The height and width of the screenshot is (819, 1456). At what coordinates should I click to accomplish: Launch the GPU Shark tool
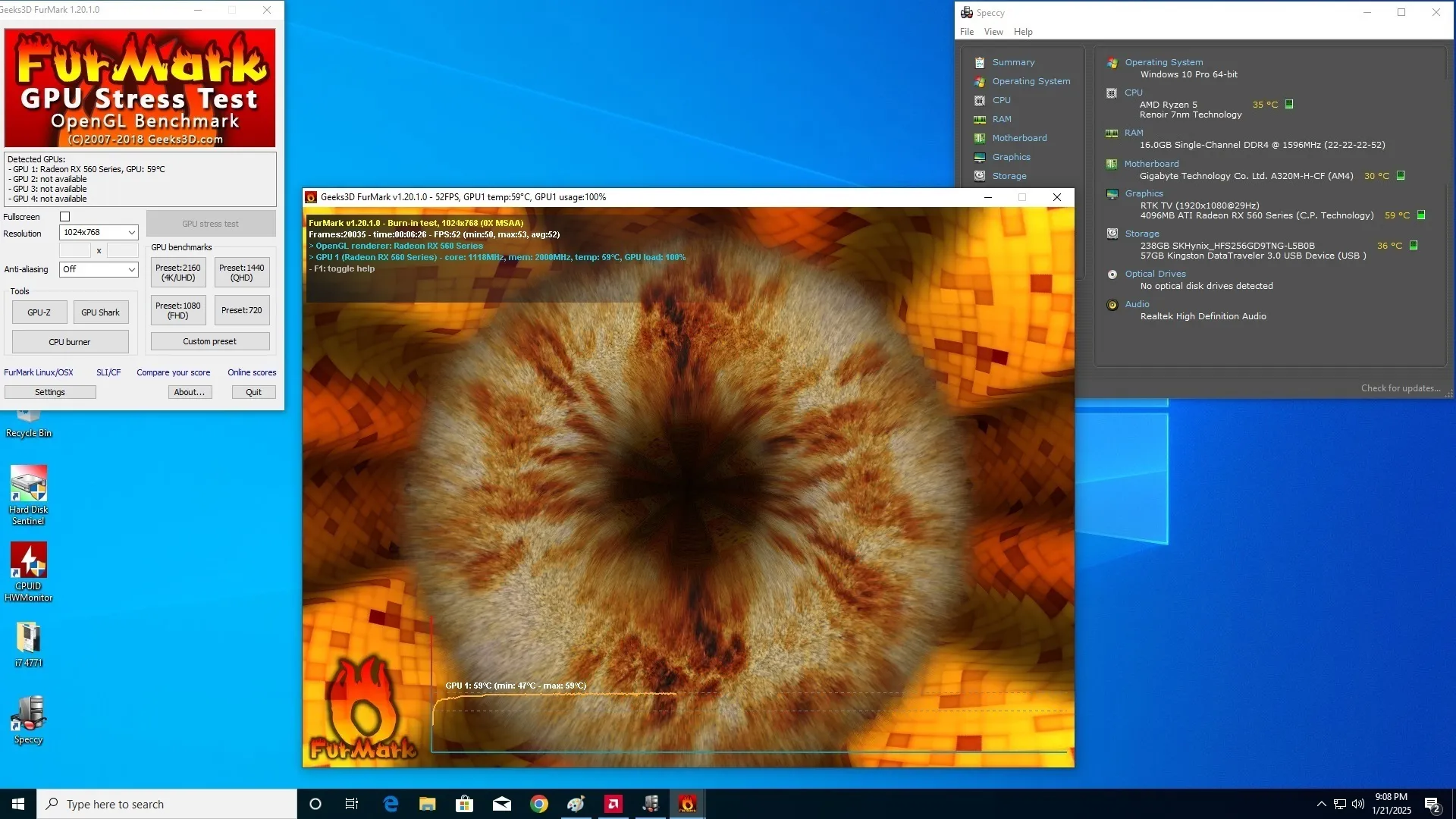pos(101,312)
